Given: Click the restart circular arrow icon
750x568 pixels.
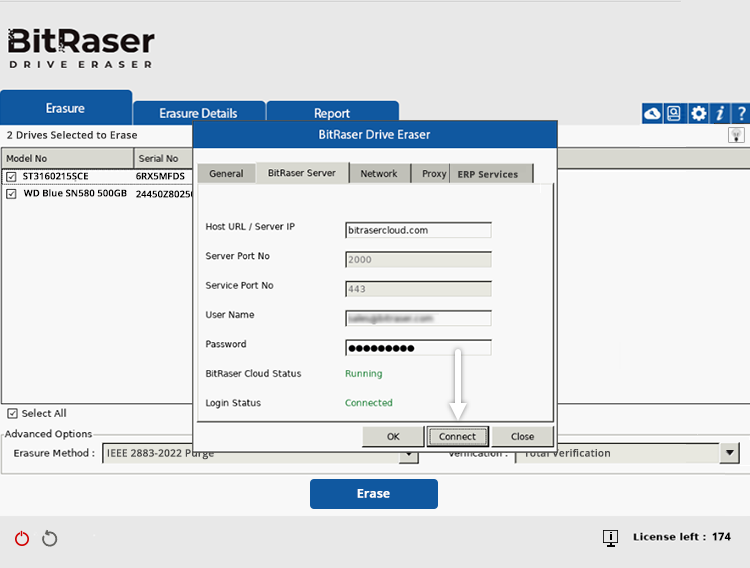Looking at the screenshot, I should coord(49,539).
